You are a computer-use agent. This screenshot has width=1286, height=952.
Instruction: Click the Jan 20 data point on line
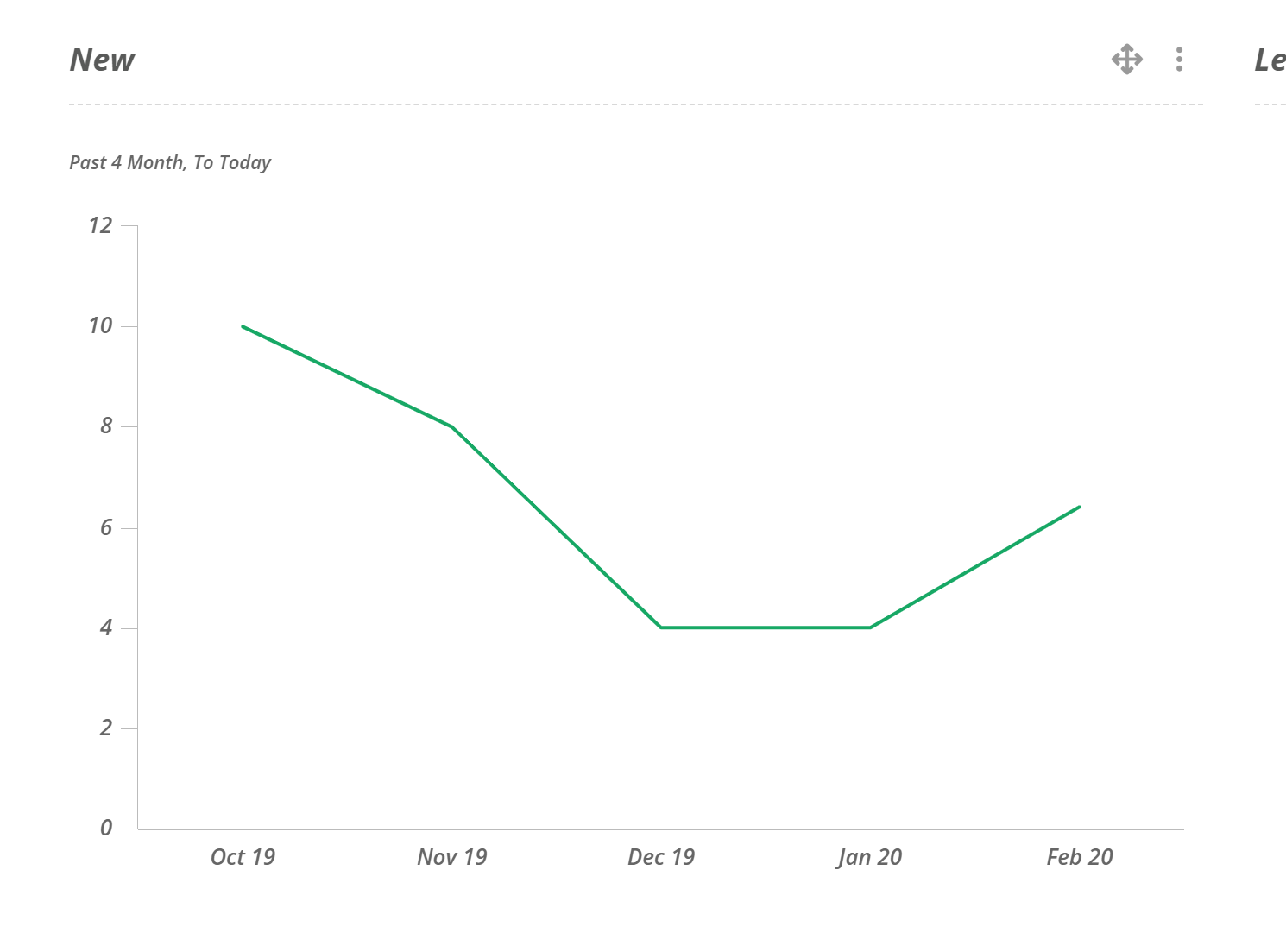click(x=870, y=627)
